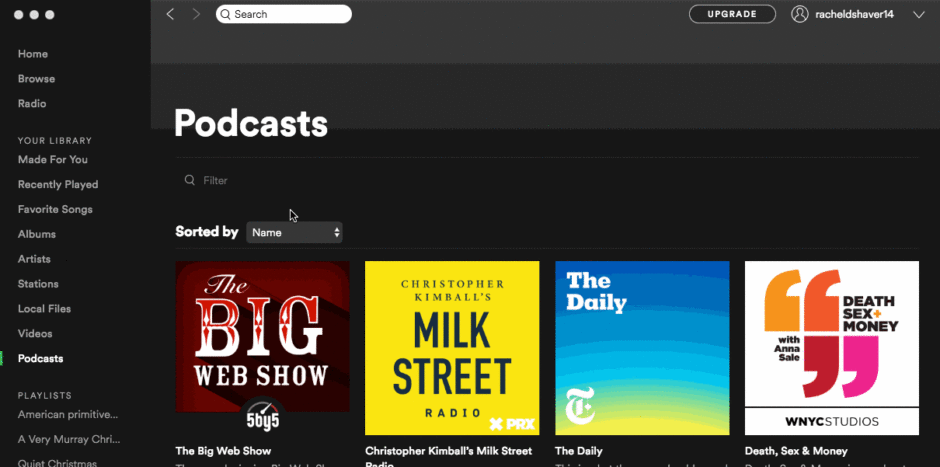
Task: Go forward with the right arrow
Action: (196, 14)
